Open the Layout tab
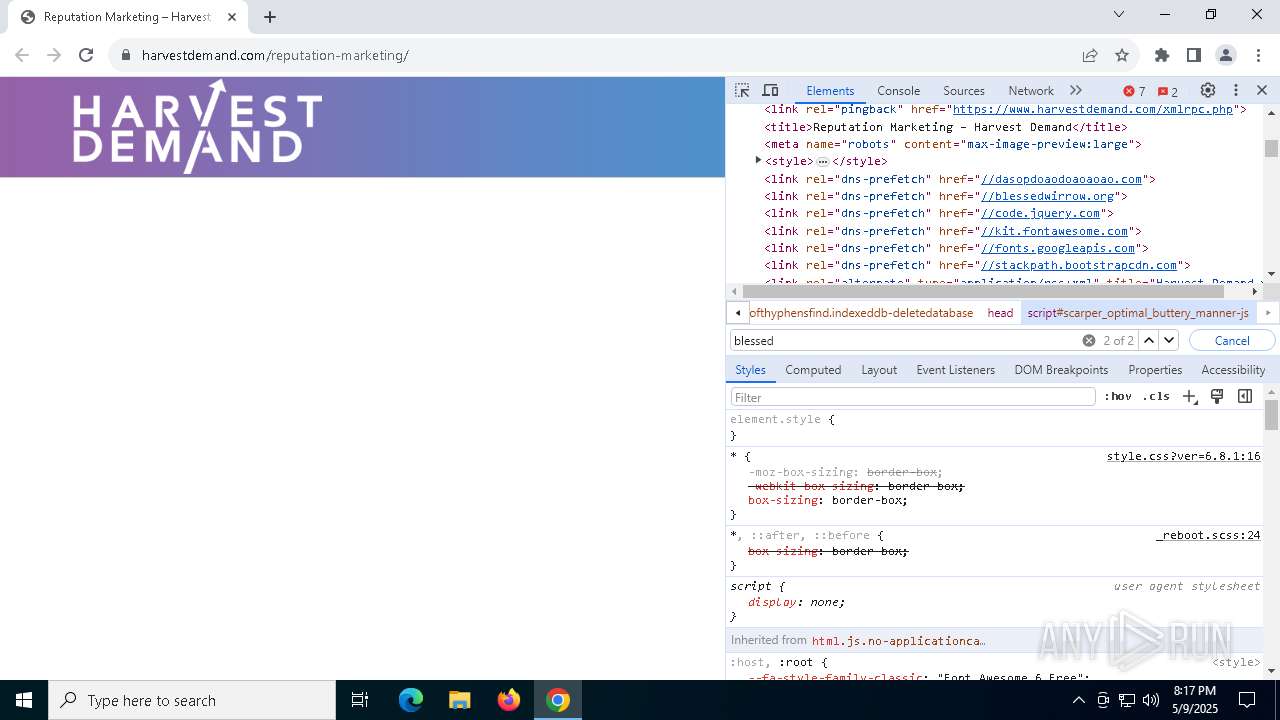Viewport: 1280px width, 720px height. (x=879, y=369)
